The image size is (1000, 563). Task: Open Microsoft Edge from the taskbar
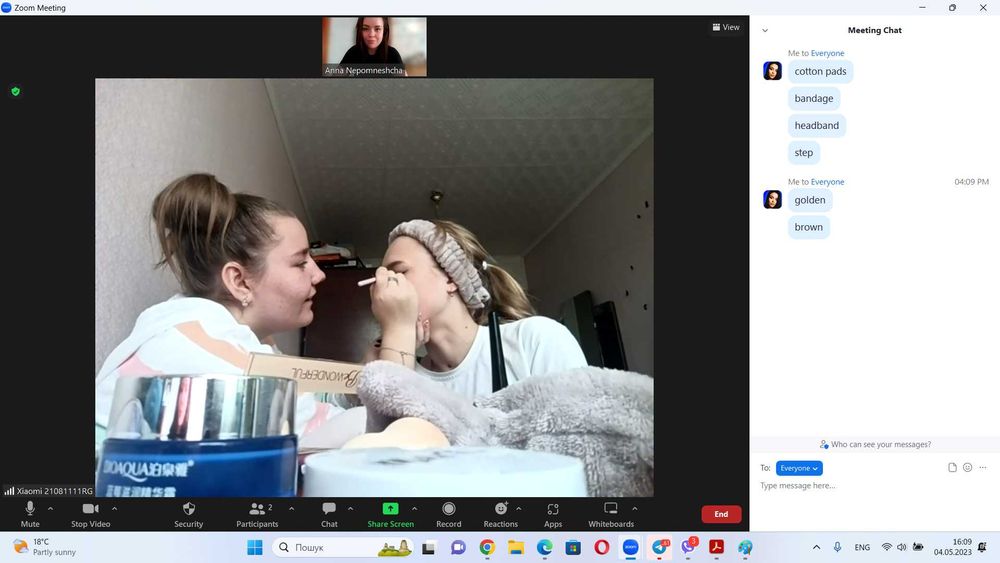[544, 547]
